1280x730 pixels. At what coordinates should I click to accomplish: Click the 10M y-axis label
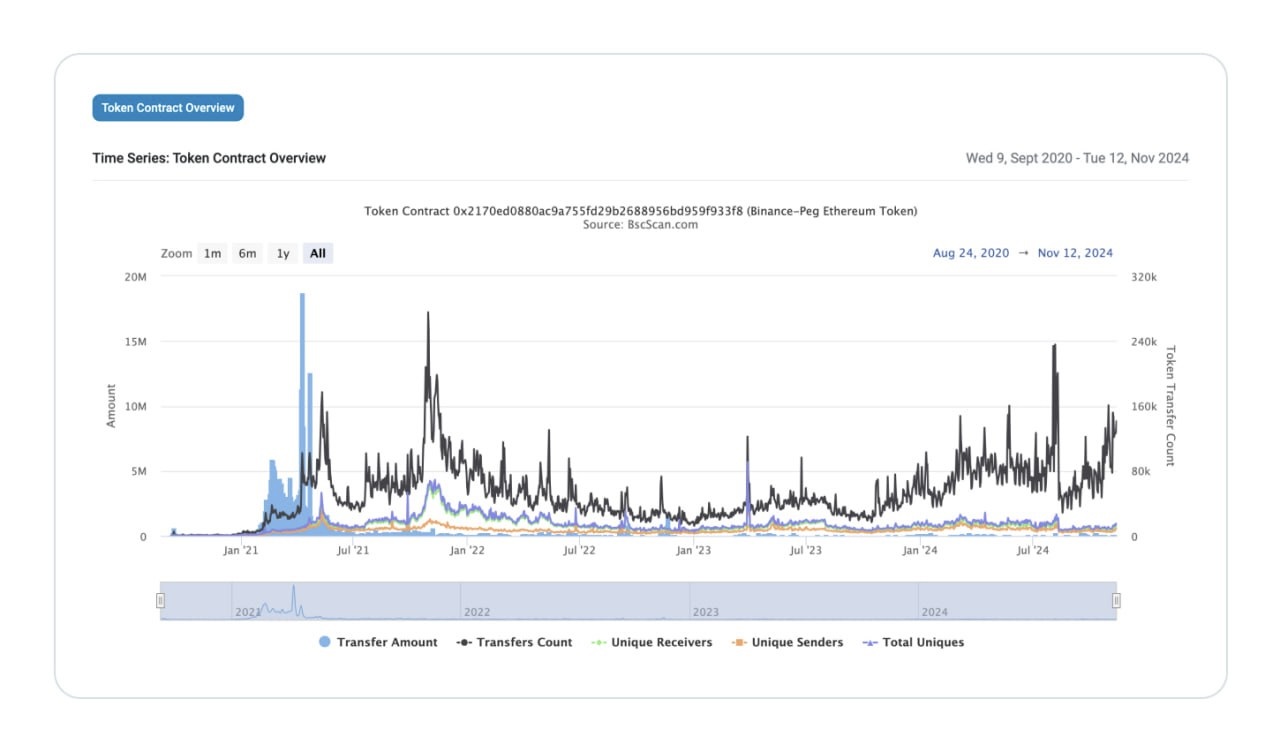[135, 407]
